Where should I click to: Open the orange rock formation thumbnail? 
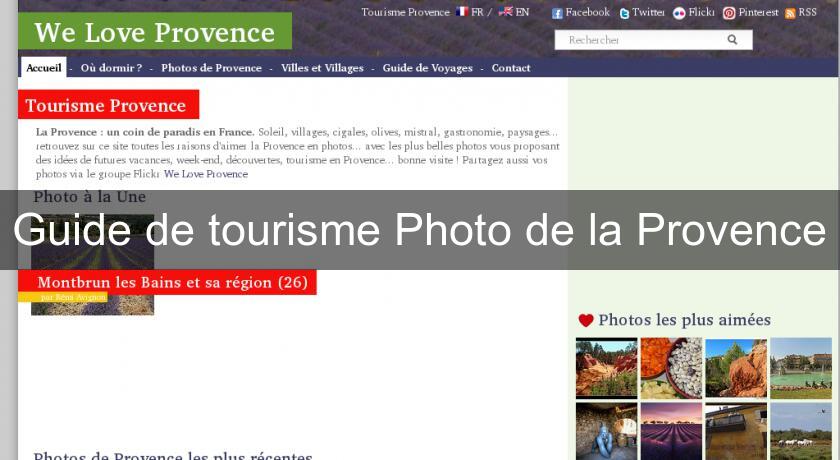pyautogui.click(x=736, y=368)
